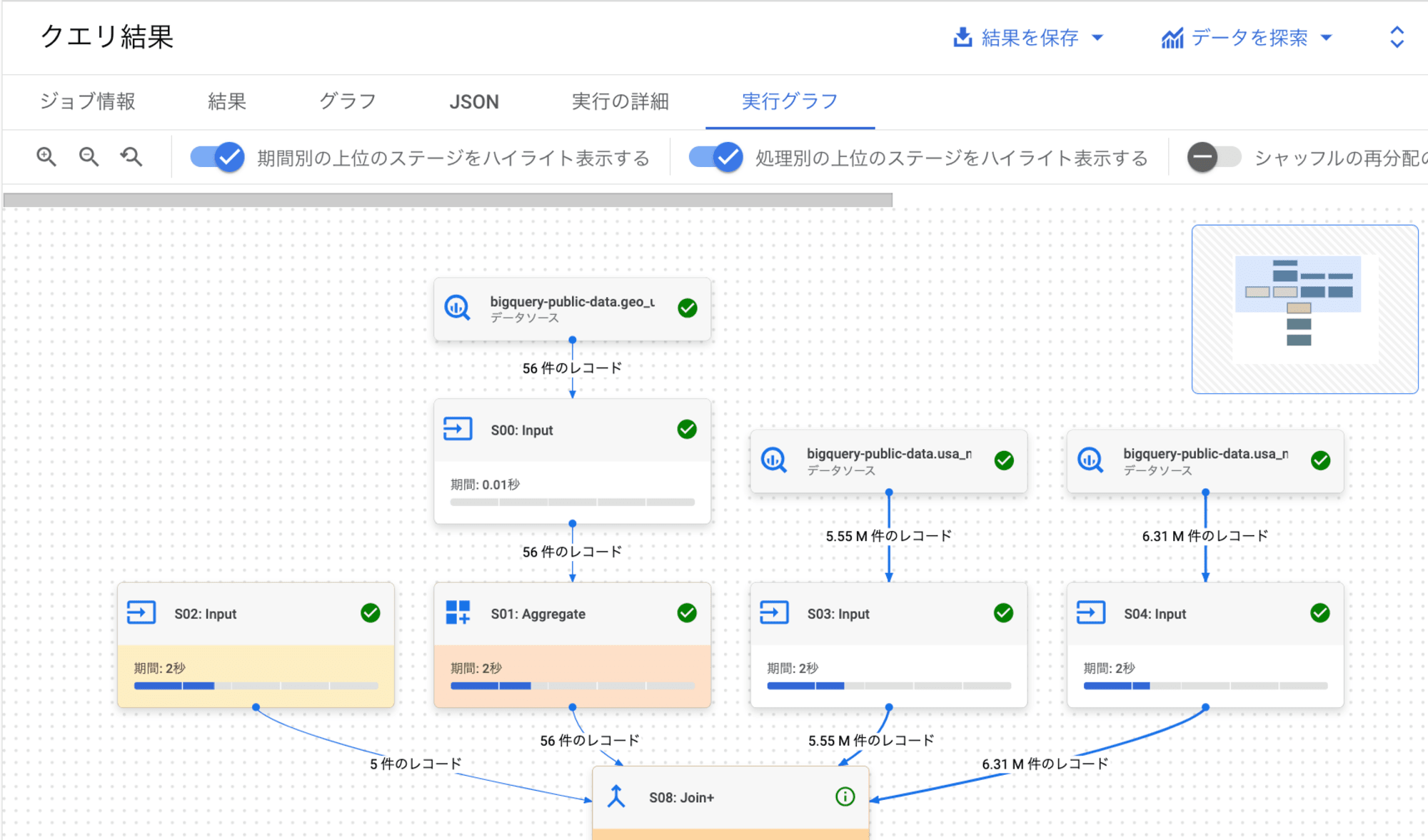
Task: Click the horizontal scrollbar above the graph
Action: (x=448, y=201)
